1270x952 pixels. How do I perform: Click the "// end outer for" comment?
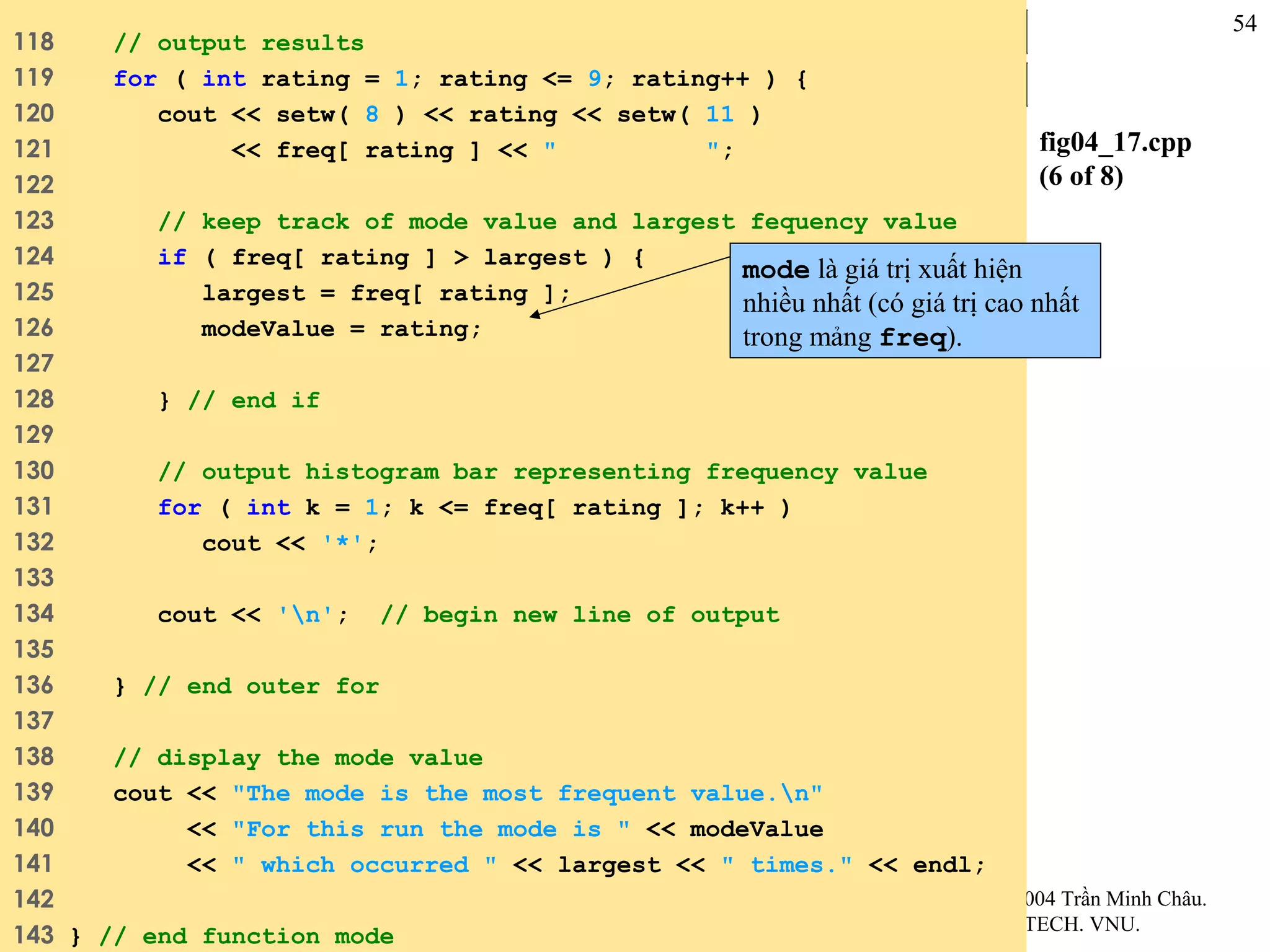(x=261, y=686)
